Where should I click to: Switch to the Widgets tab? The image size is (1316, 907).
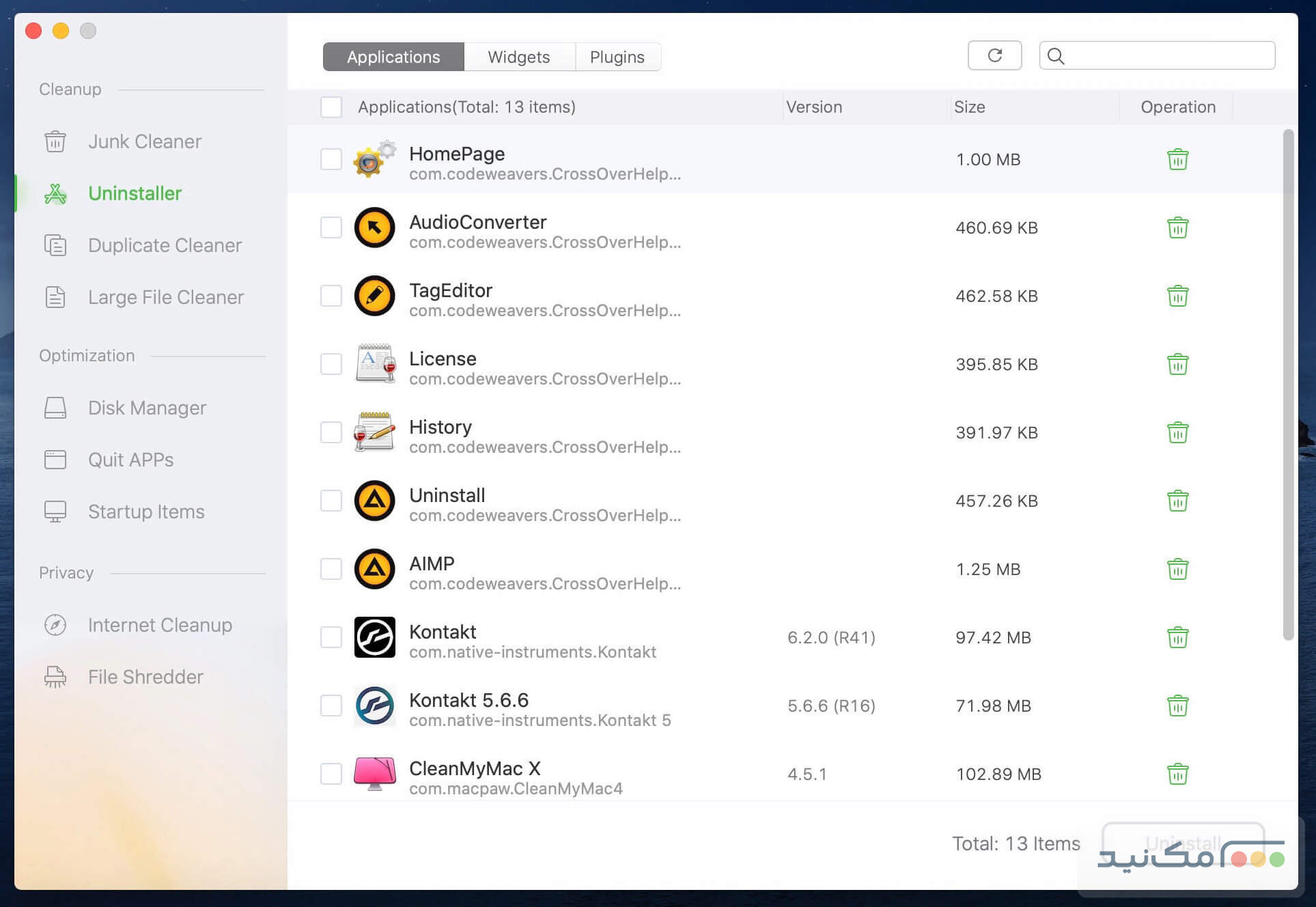click(x=518, y=57)
